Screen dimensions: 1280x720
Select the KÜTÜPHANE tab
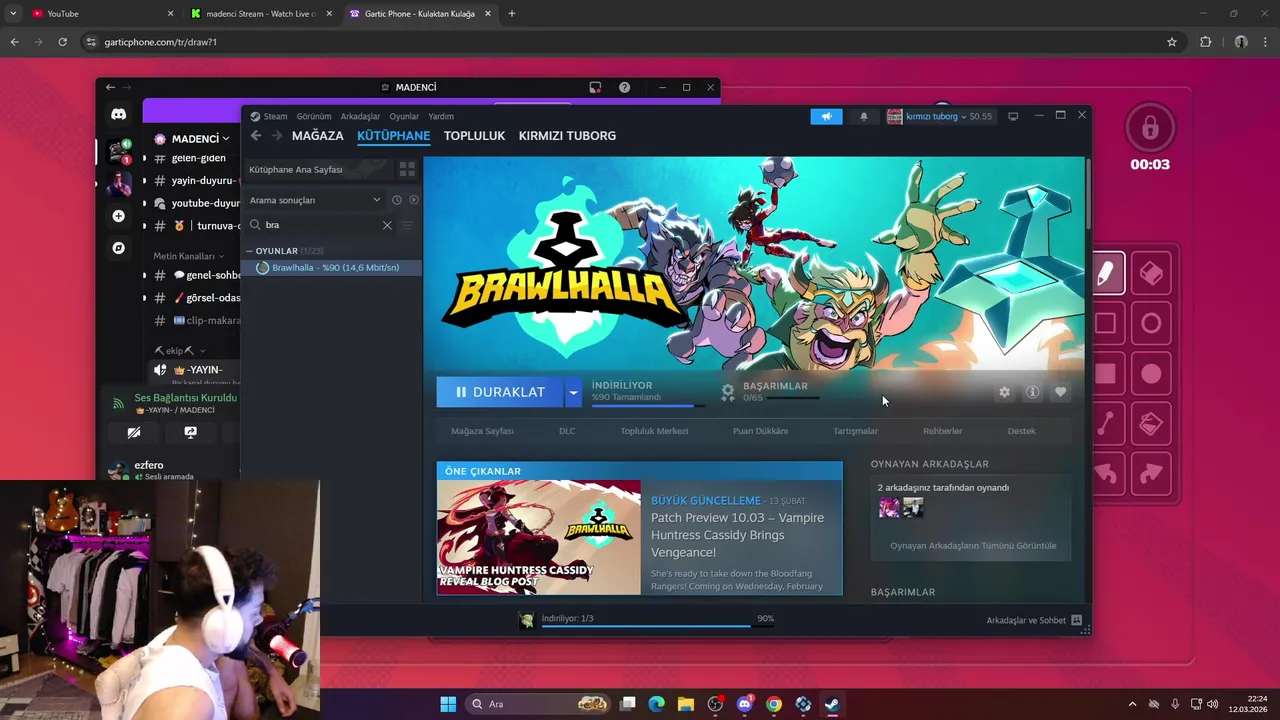[393, 136]
